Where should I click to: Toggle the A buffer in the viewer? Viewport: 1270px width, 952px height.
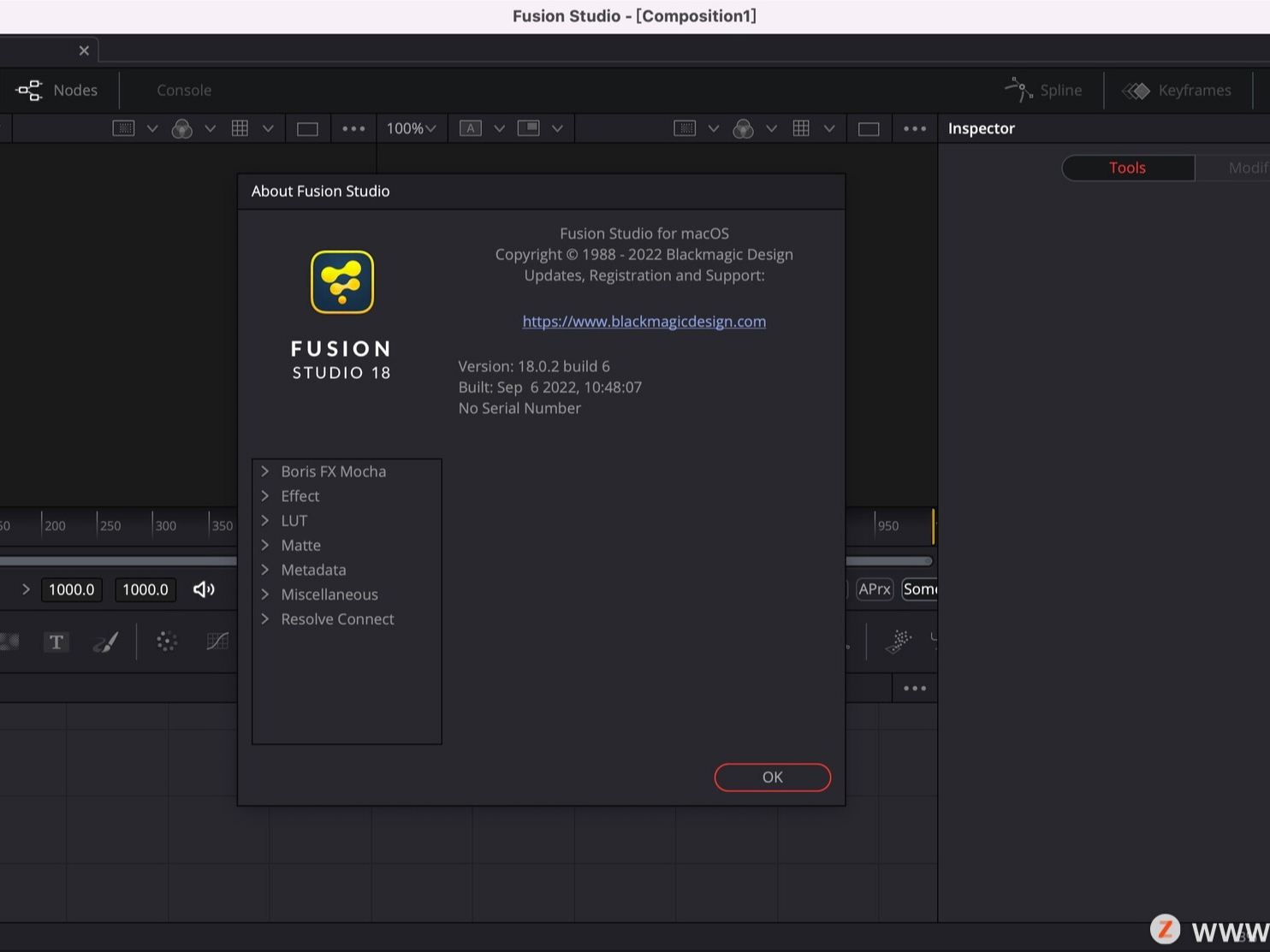pyautogui.click(x=470, y=128)
